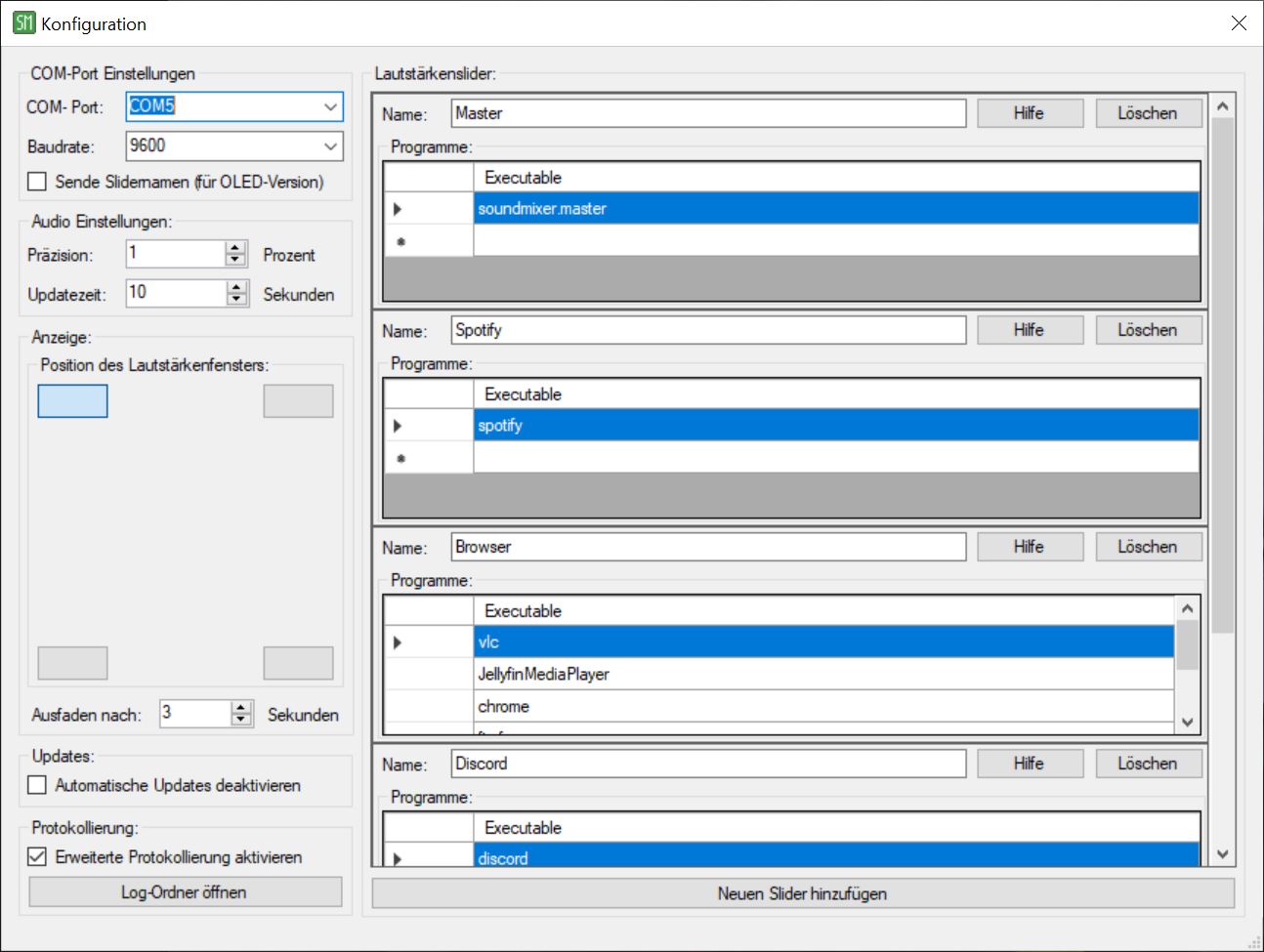The width and height of the screenshot is (1264, 952).
Task: Increase Ausfaden nach seconds with up arrow
Action: [x=241, y=707]
